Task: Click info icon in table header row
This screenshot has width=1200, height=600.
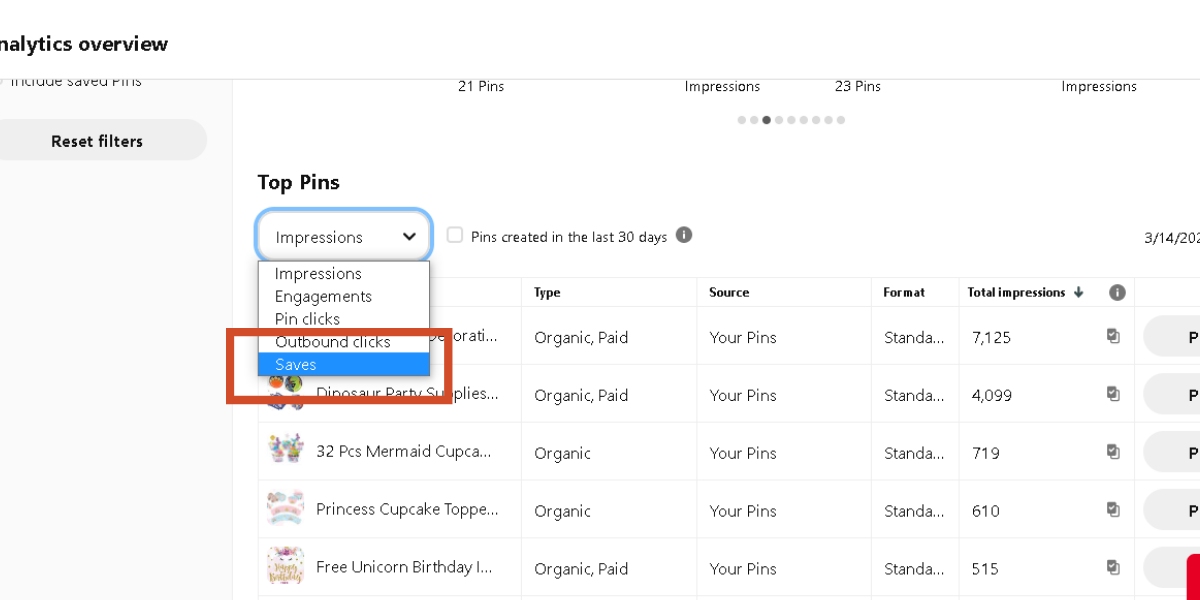Action: pos(1117,292)
